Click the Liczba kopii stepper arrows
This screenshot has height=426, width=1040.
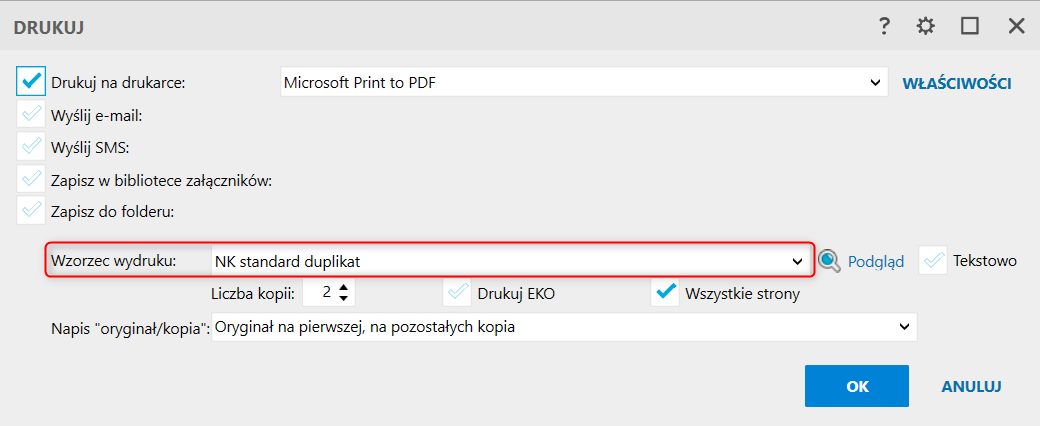[345, 293]
